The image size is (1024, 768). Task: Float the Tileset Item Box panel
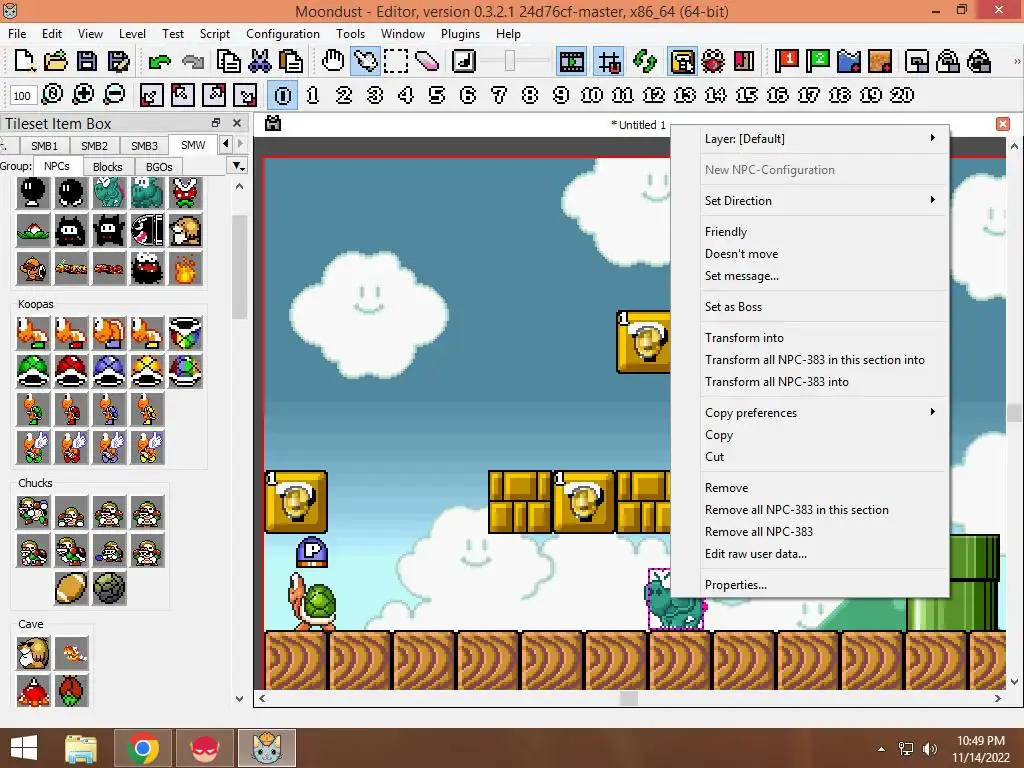click(x=216, y=123)
